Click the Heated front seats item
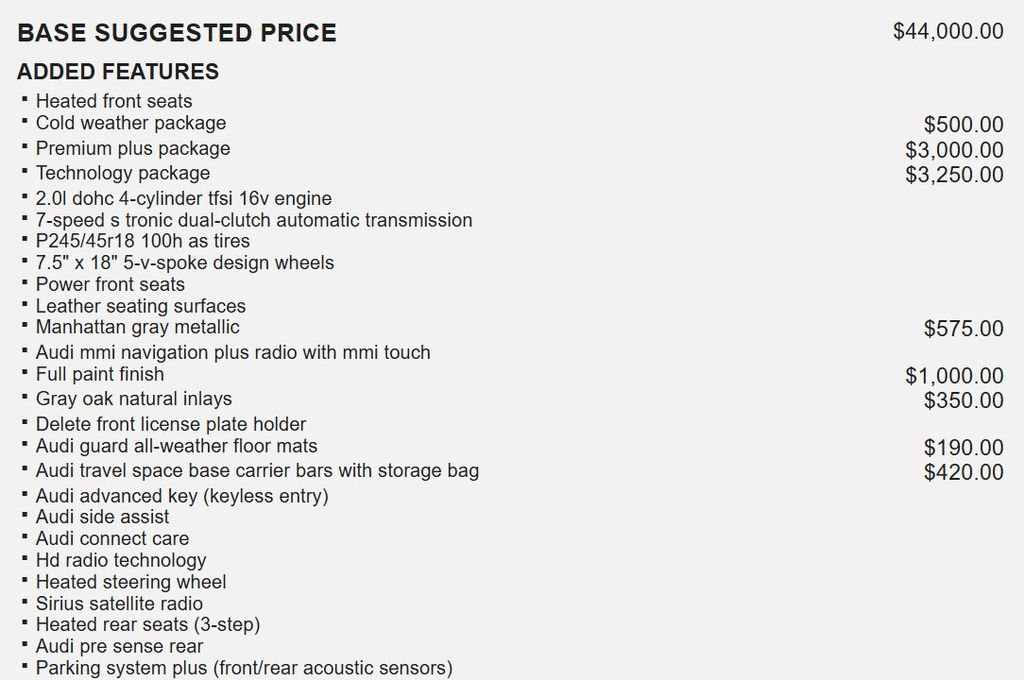 pyautogui.click(x=114, y=101)
